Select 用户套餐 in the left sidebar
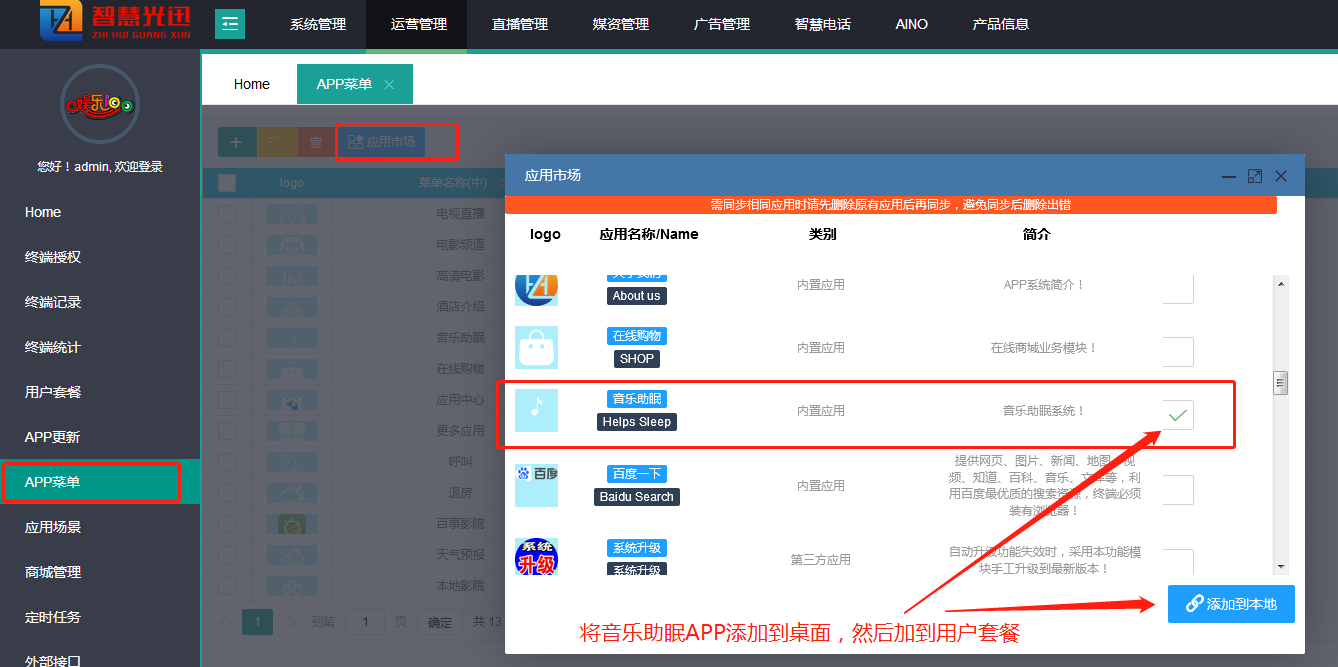Viewport: 1338px width, 667px height. click(x=53, y=392)
